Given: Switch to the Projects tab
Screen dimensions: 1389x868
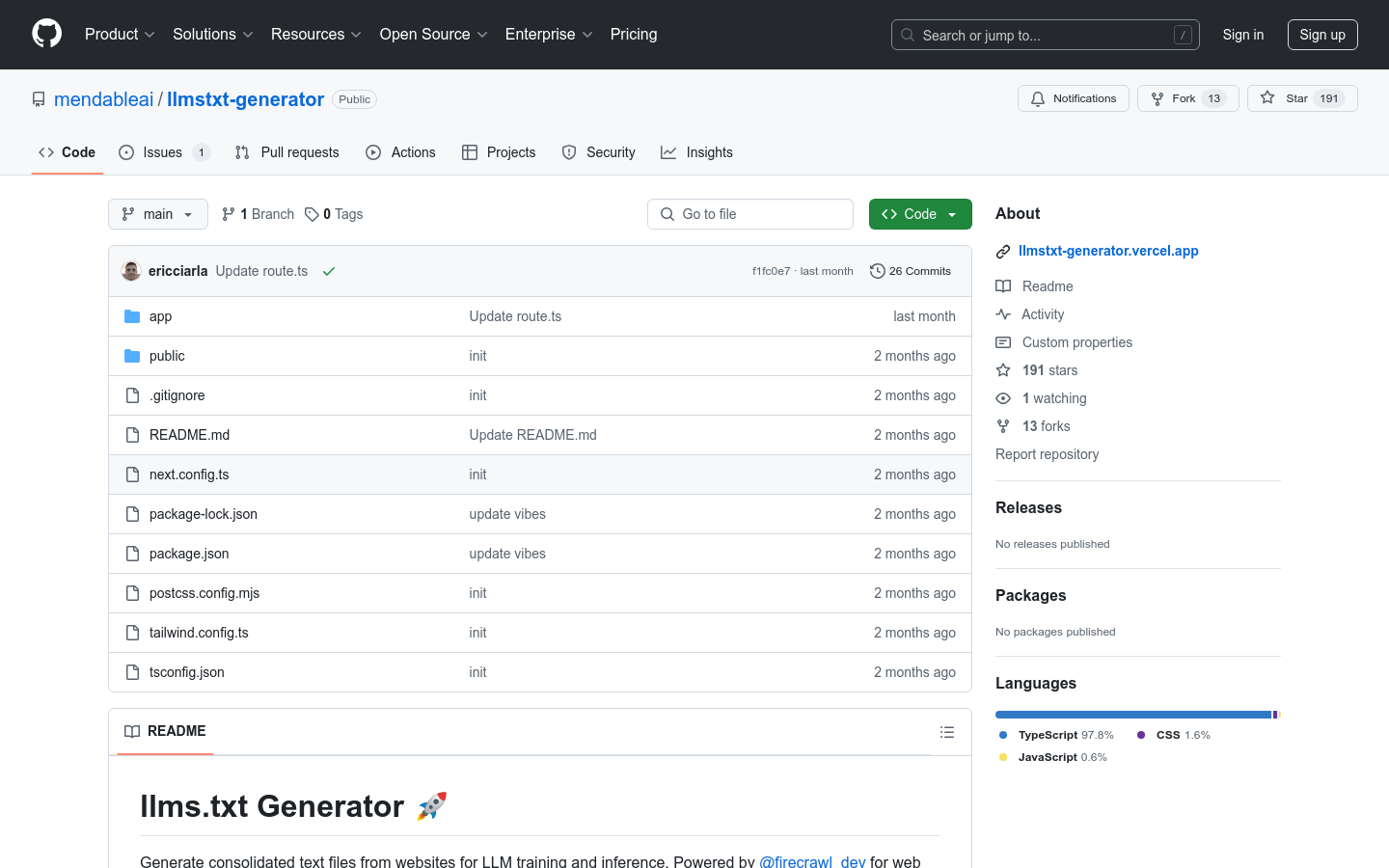Looking at the screenshot, I should coord(499,152).
